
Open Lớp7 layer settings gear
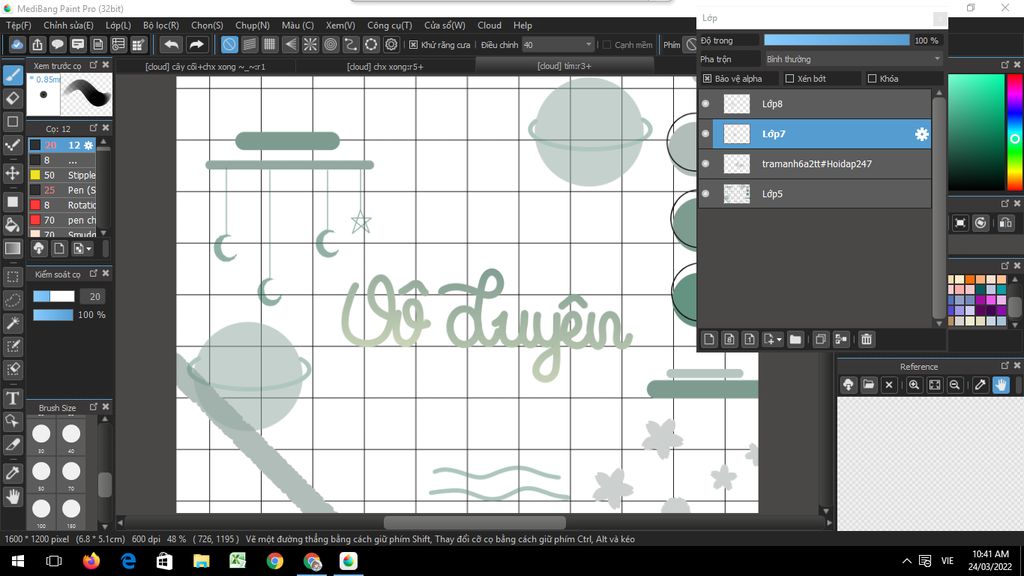(921, 134)
